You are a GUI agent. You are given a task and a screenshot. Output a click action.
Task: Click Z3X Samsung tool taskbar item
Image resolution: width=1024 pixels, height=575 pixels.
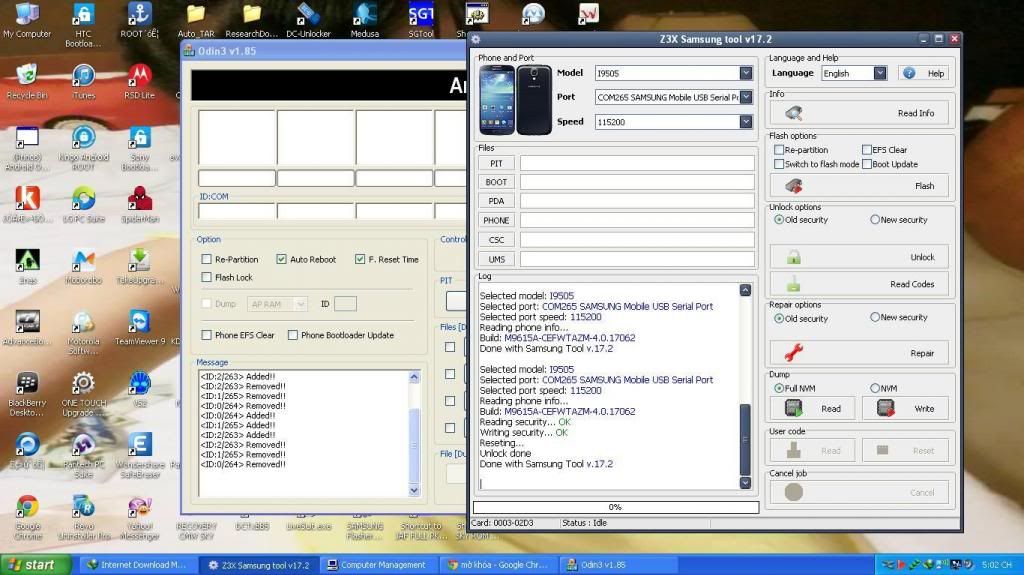[260, 565]
